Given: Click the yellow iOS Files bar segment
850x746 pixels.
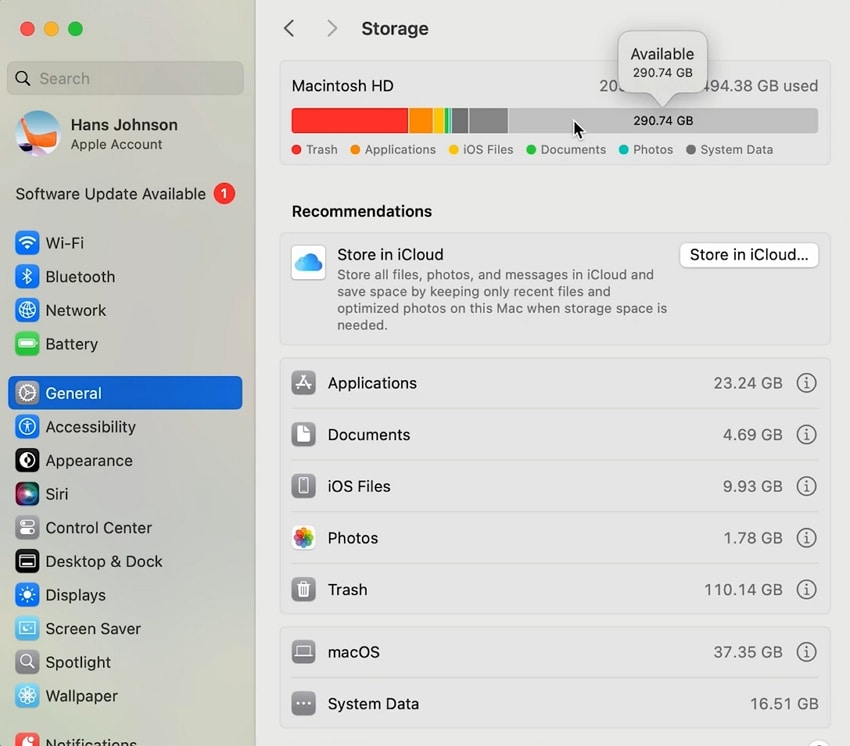Looking at the screenshot, I should point(438,120).
